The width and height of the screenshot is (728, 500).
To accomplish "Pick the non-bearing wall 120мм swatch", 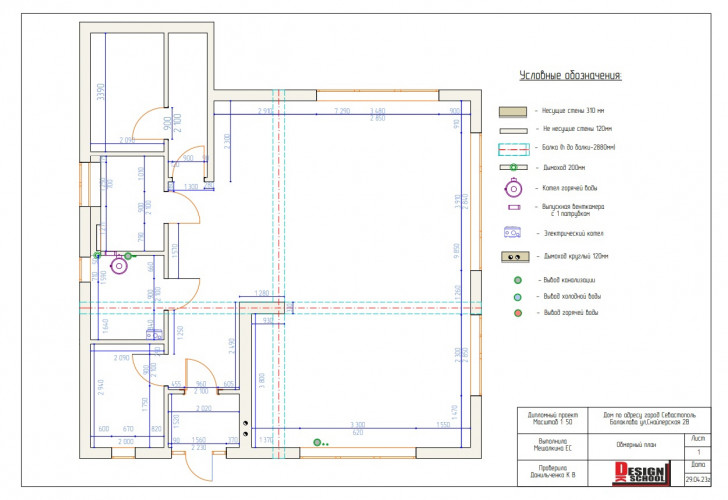I will click(514, 130).
